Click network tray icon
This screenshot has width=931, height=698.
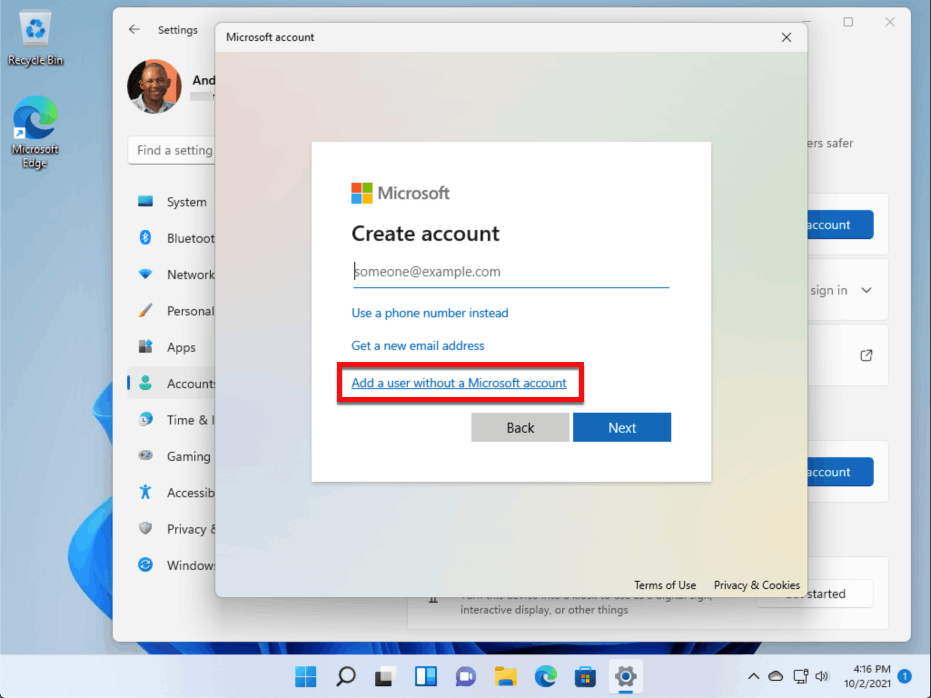coord(800,676)
